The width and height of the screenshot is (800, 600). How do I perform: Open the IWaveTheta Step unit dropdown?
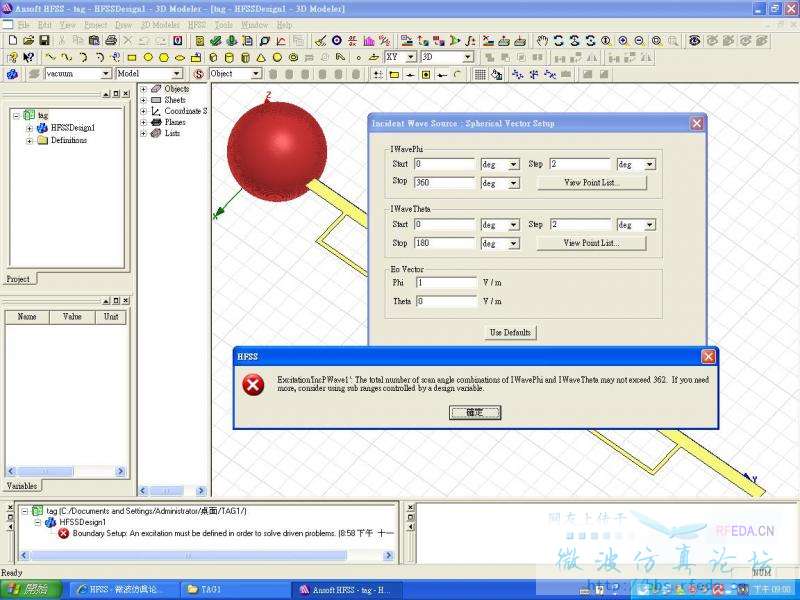649,224
